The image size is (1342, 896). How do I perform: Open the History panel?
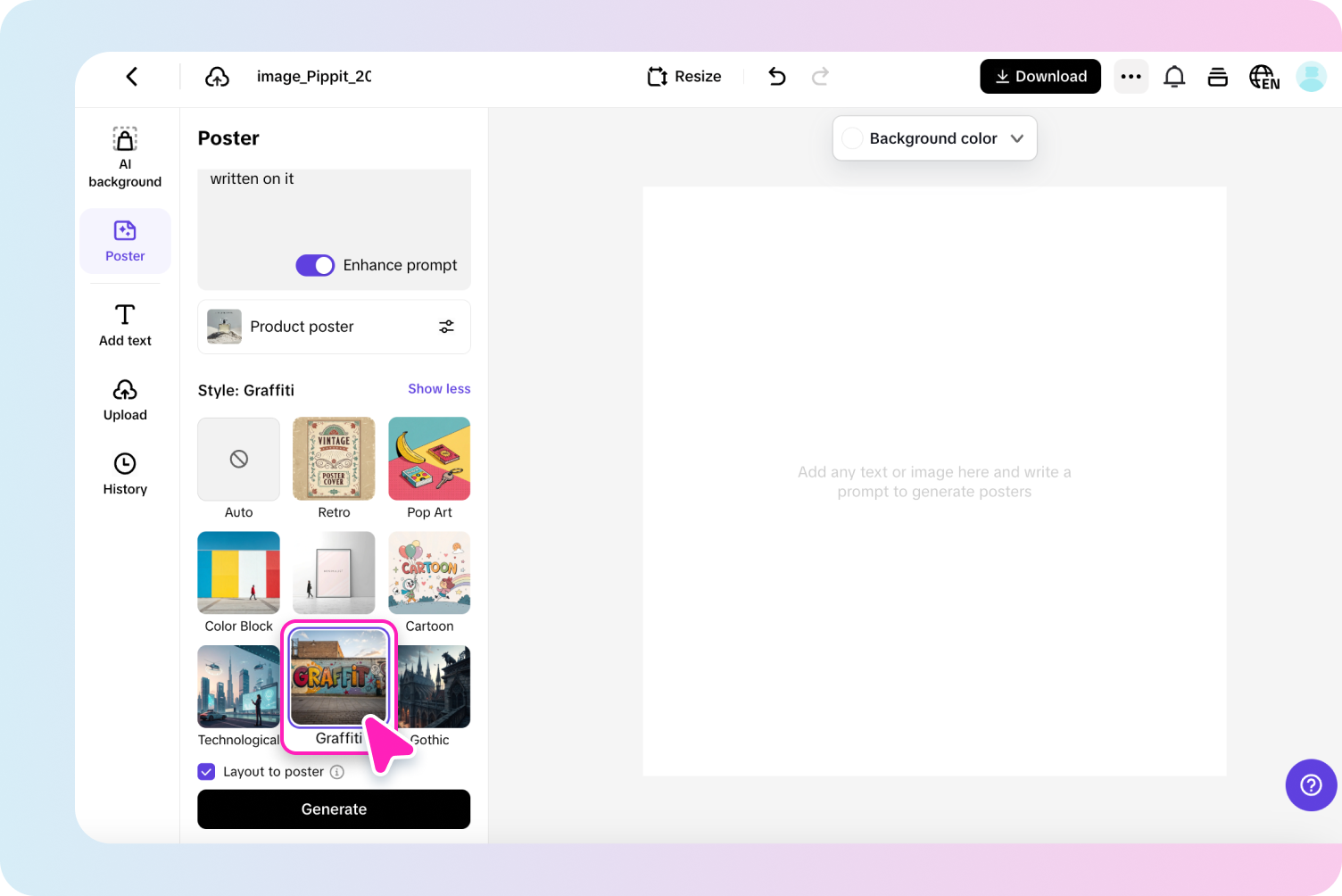click(x=125, y=473)
